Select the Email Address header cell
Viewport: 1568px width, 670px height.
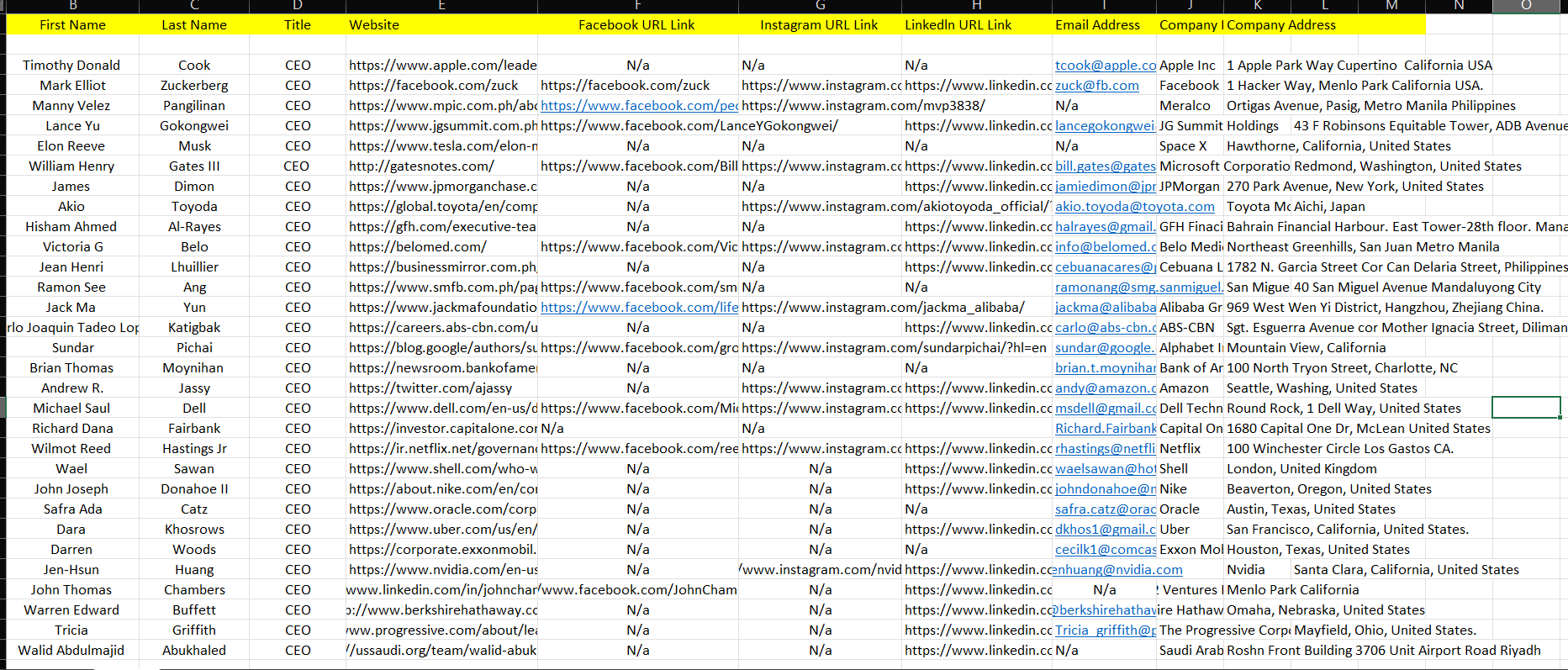point(1104,24)
